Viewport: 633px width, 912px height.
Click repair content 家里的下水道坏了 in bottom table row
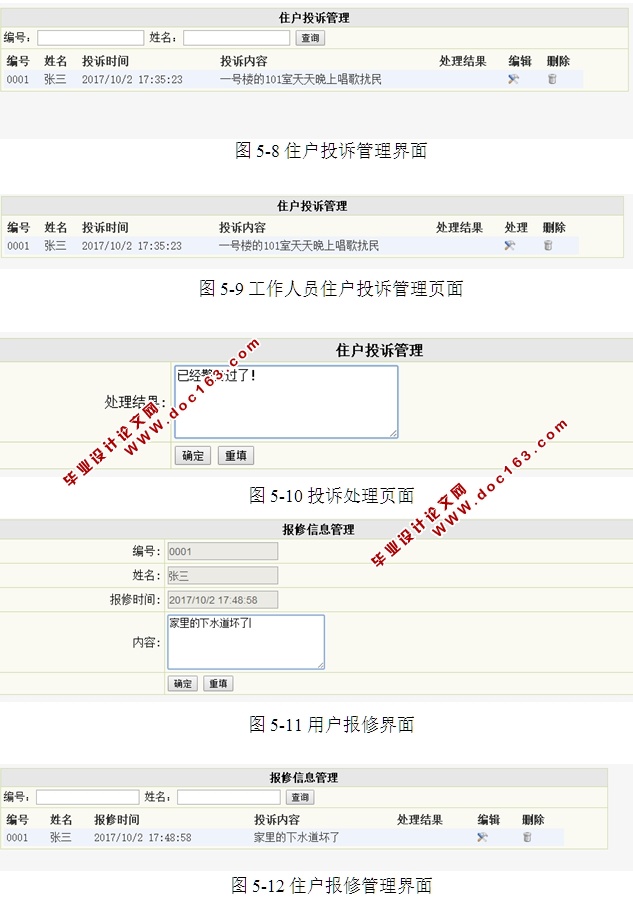coord(297,838)
